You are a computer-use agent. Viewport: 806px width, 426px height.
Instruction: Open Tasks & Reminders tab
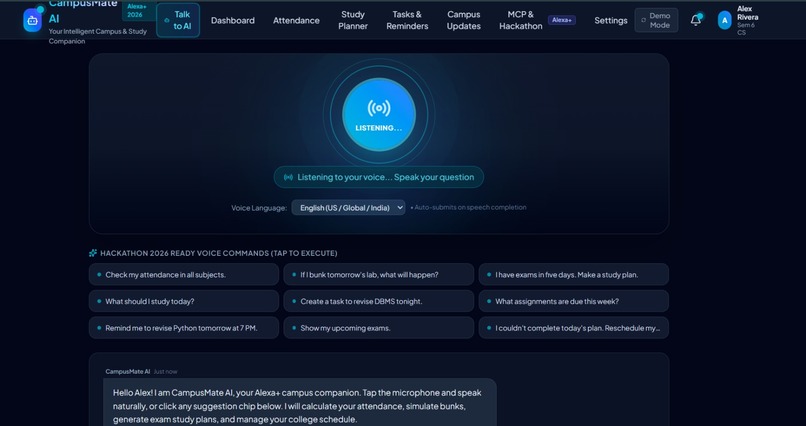coord(407,20)
